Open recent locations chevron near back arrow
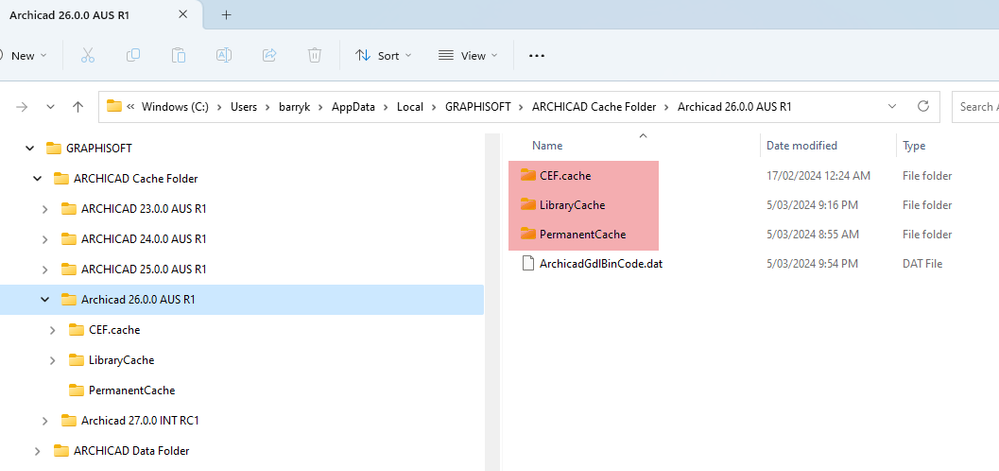999x471 pixels. pyautogui.click(x=51, y=106)
